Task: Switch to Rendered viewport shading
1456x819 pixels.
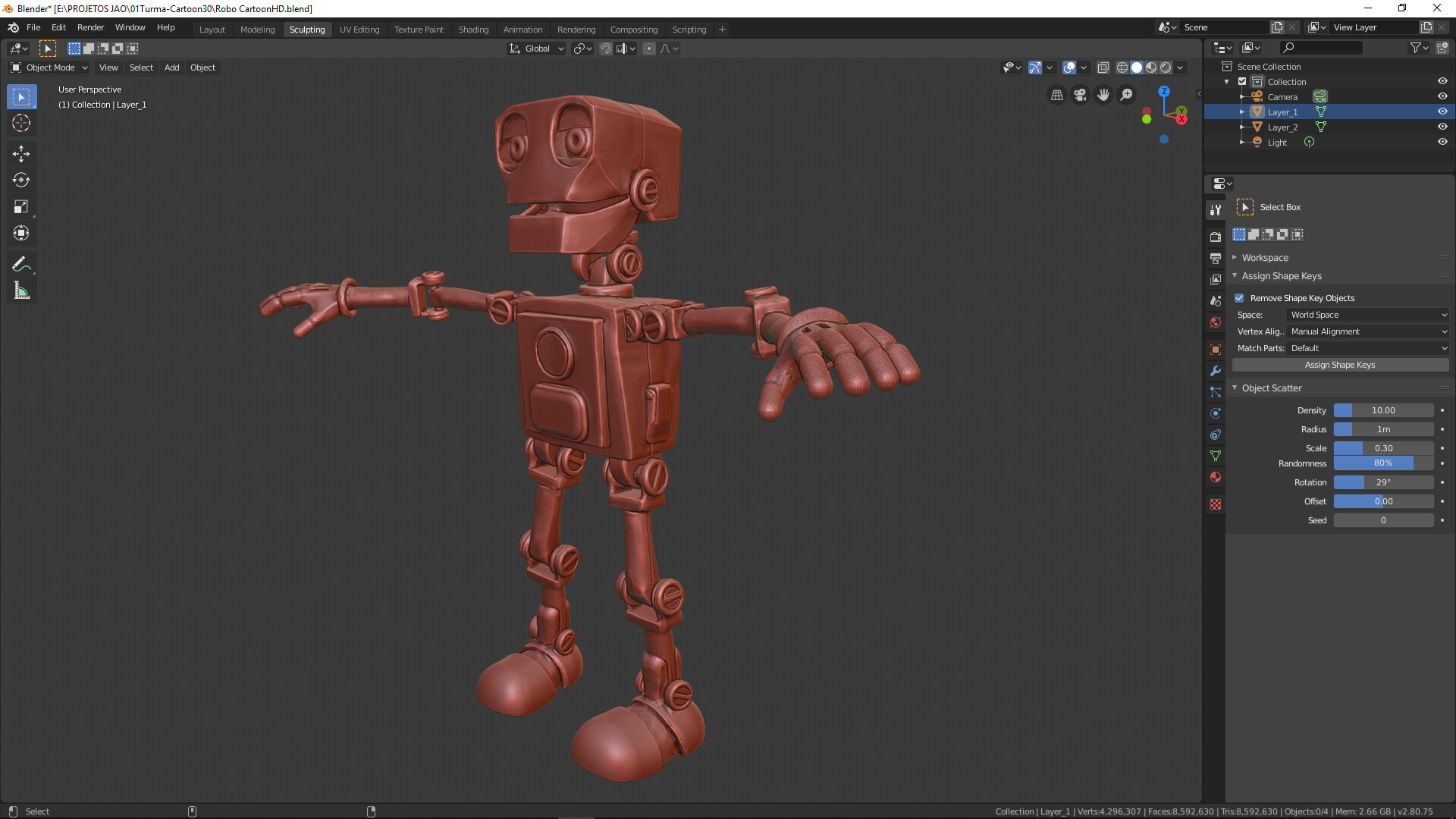Action: [1166, 67]
